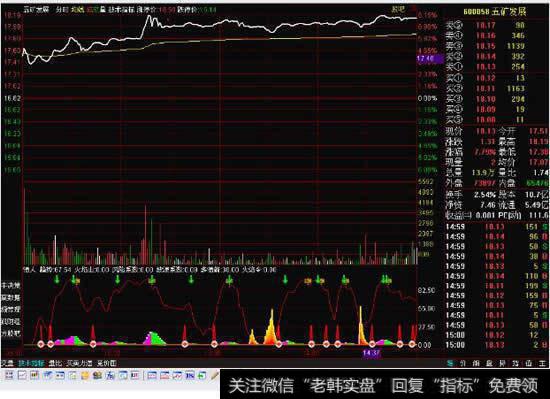
Task: Click the buy-2 row with volume 1163
Action: 486,88
